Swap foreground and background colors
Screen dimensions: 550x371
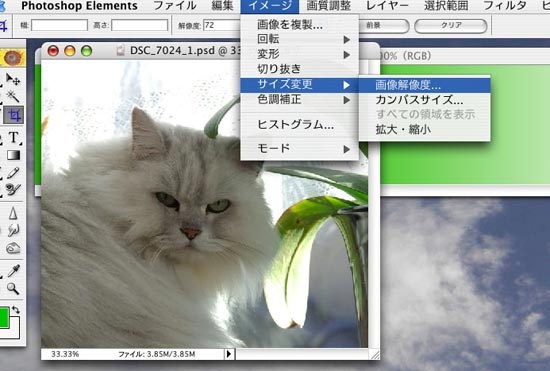[x=16, y=310]
